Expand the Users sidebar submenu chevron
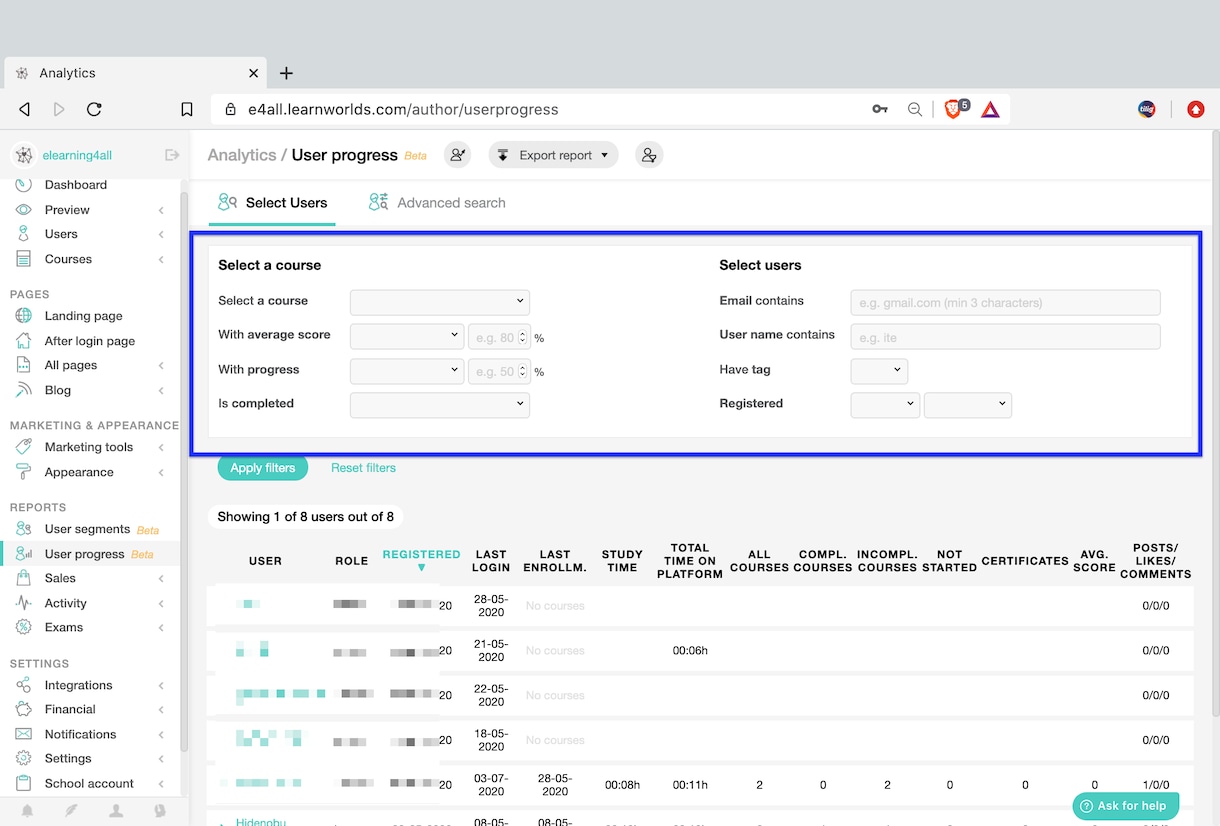This screenshot has width=1220, height=826. pyautogui.click(x=161, y=235)
